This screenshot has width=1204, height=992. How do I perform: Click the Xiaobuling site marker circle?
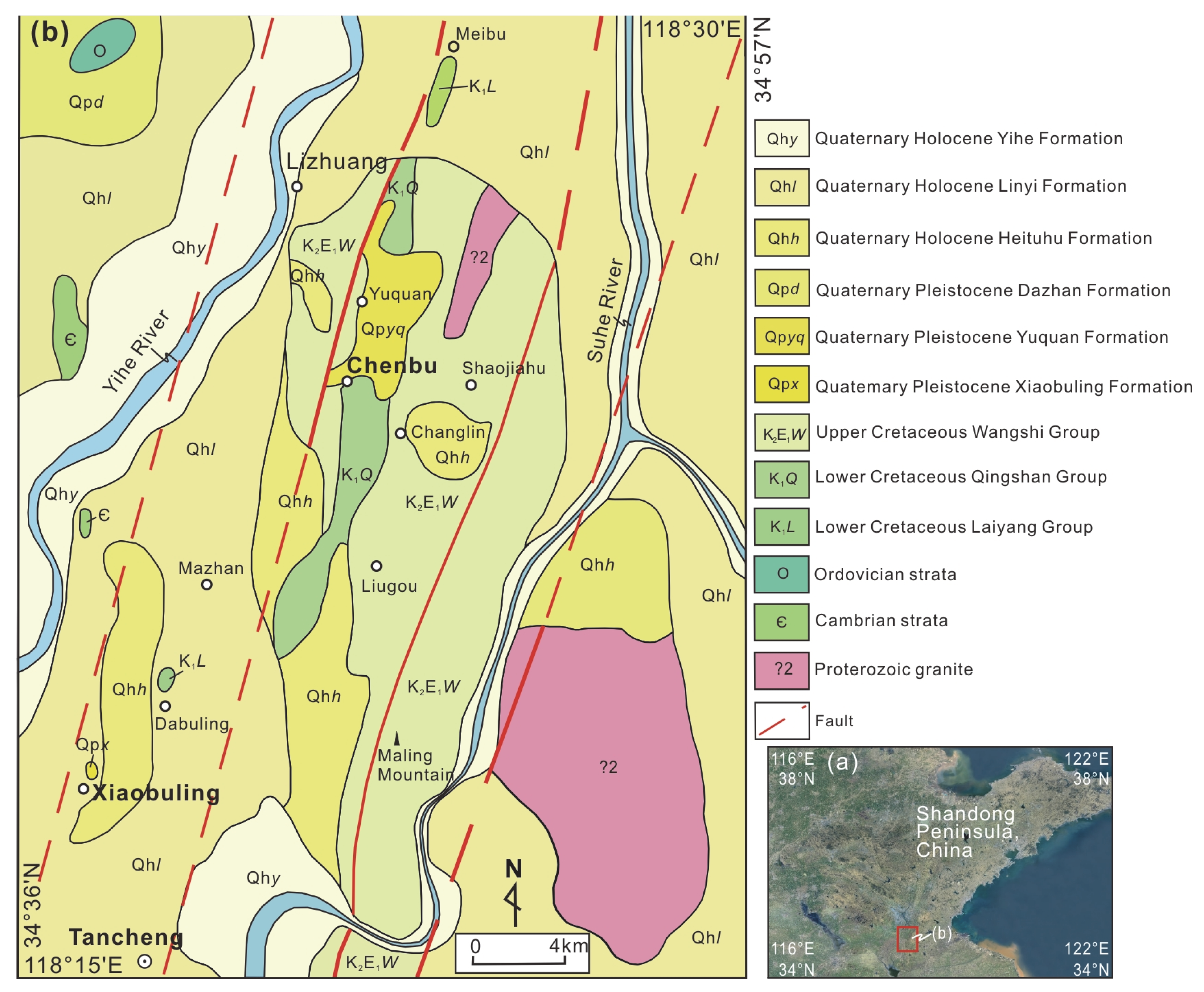coord(83,789)
